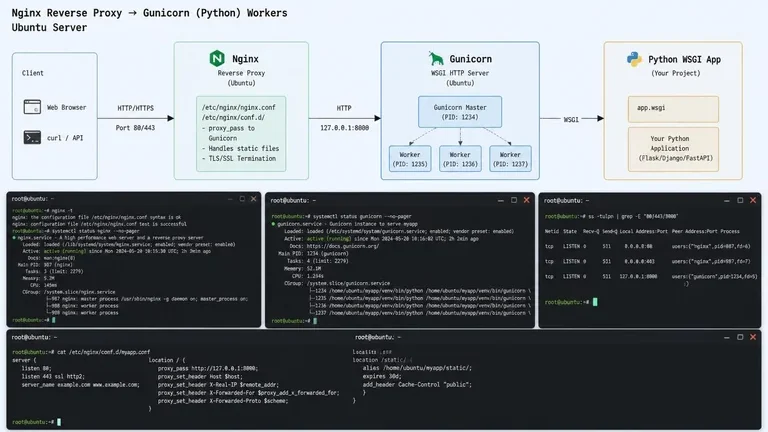Viewport: 768px width, 432px height.
Task: Click the 'proxy_pass http://127.0.0.1:8000;' line
Action: (208, 368)
